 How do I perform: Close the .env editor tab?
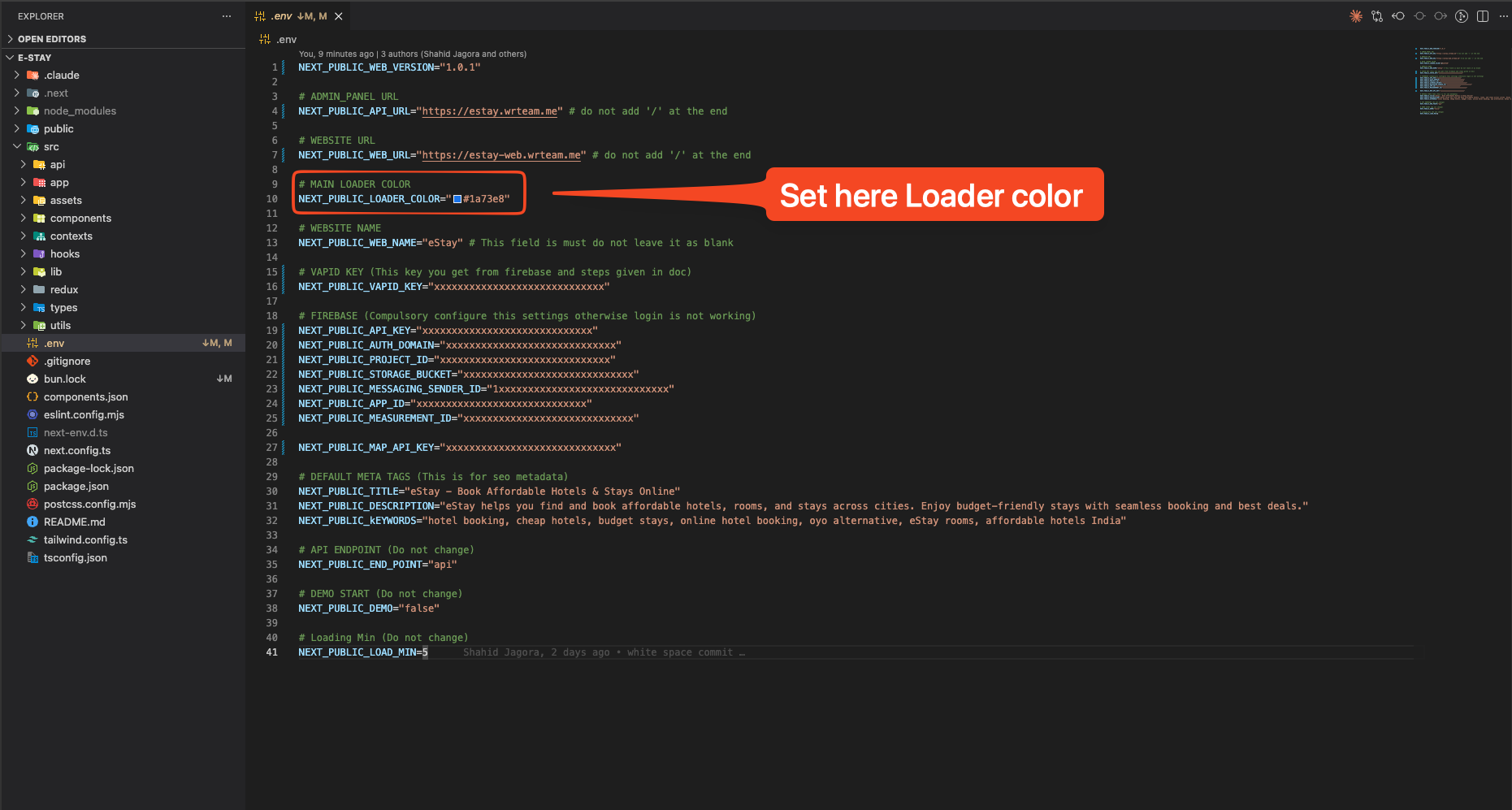pos(339,16)
